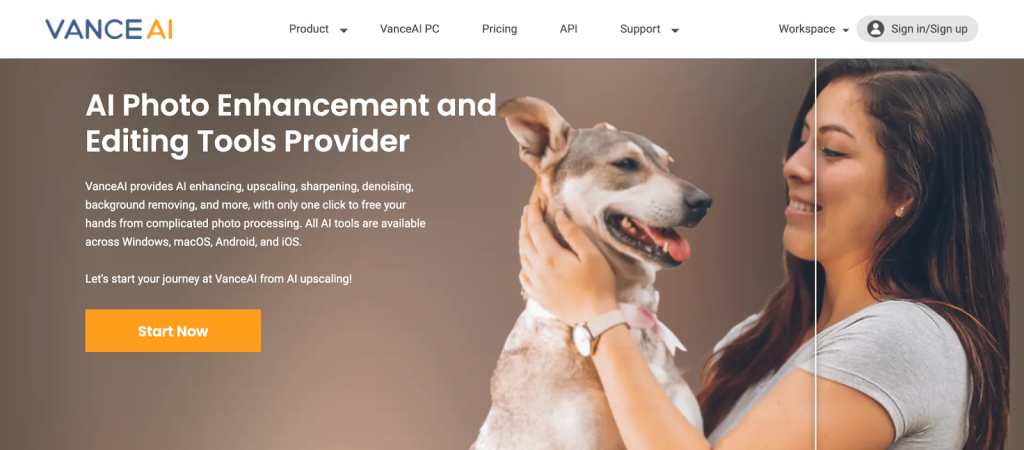Open the Pricing page
The width and height of the screenshot is (1024, 450).
(x=500, y=29)
